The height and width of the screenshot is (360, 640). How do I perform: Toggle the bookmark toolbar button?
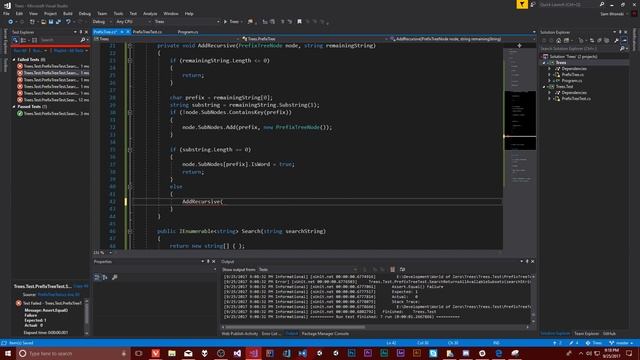(299, 22)
